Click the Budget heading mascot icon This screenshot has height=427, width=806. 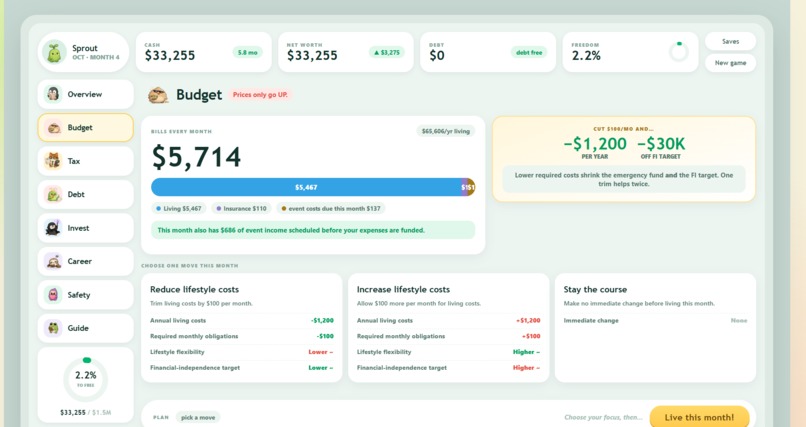coord(158,95)
